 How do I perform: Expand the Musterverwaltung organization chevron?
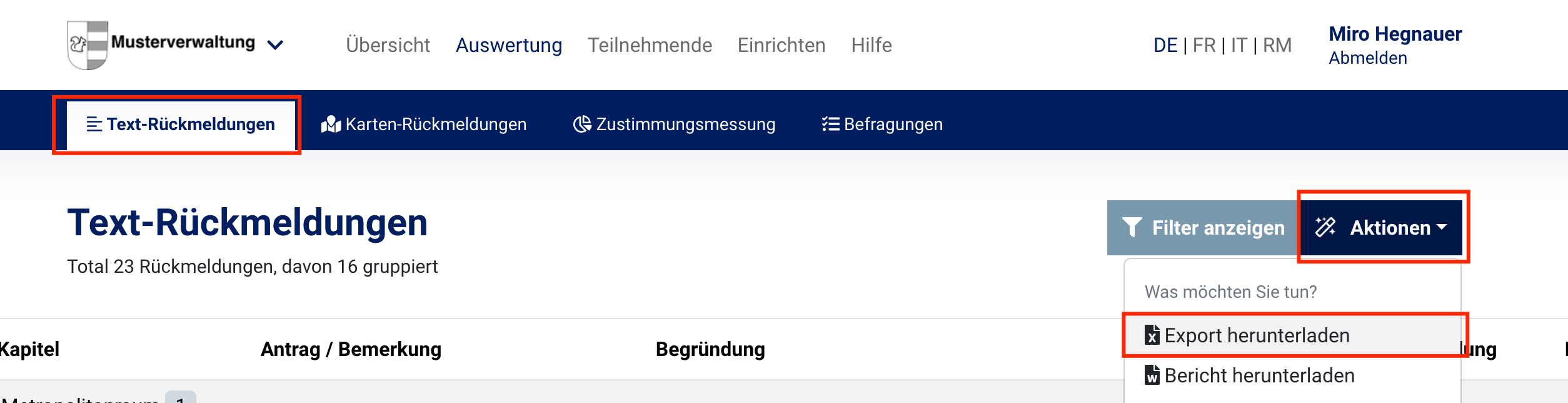[x=275, y=45]
